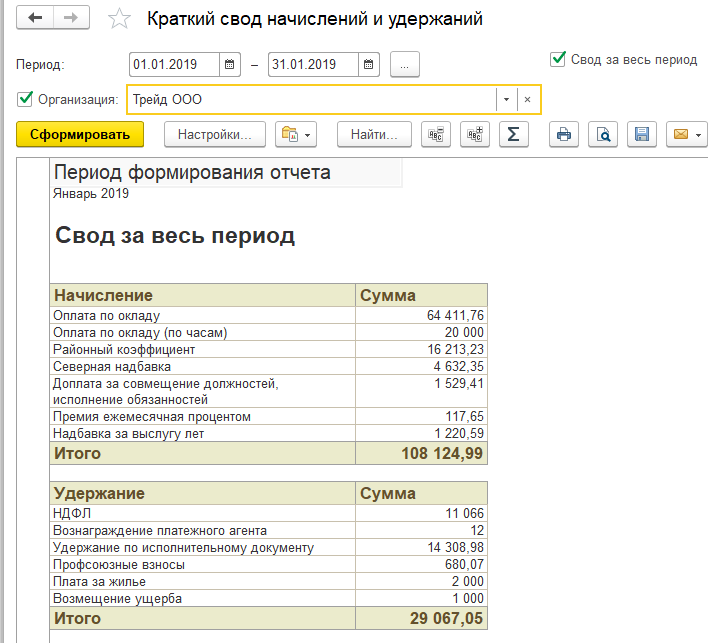Print the report using the printer icon

pyautogui.click(x=564, y=134)
